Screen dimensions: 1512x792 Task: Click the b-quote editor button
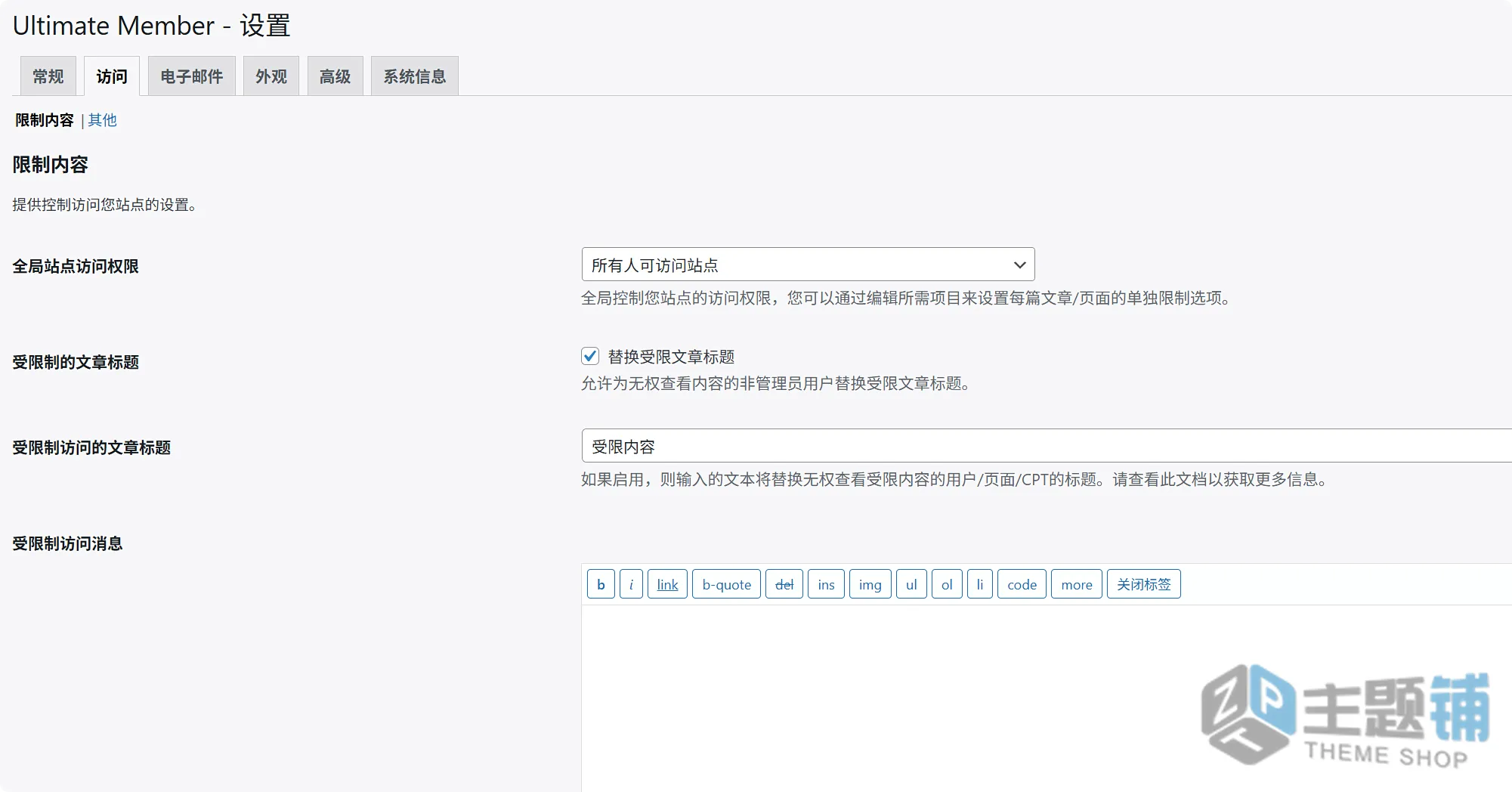click(x=726, y=584)
